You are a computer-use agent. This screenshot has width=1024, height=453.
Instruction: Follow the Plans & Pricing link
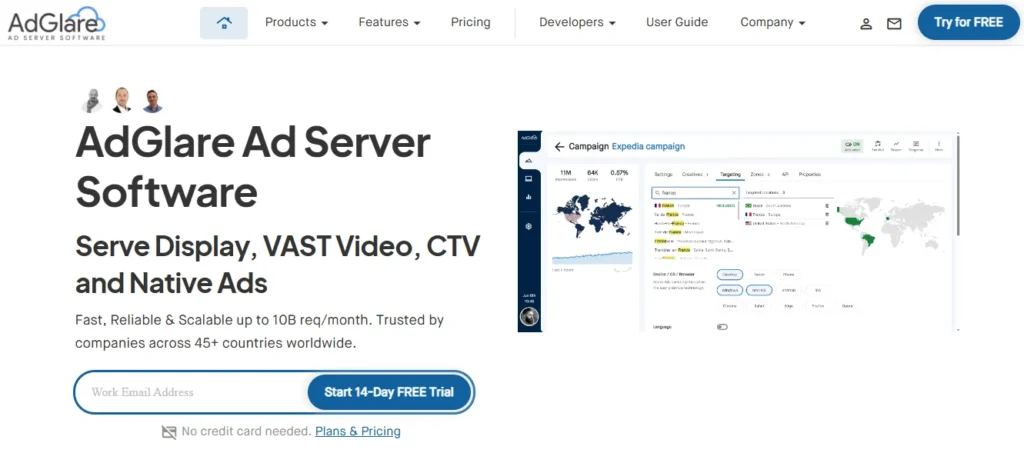point(357,432)
